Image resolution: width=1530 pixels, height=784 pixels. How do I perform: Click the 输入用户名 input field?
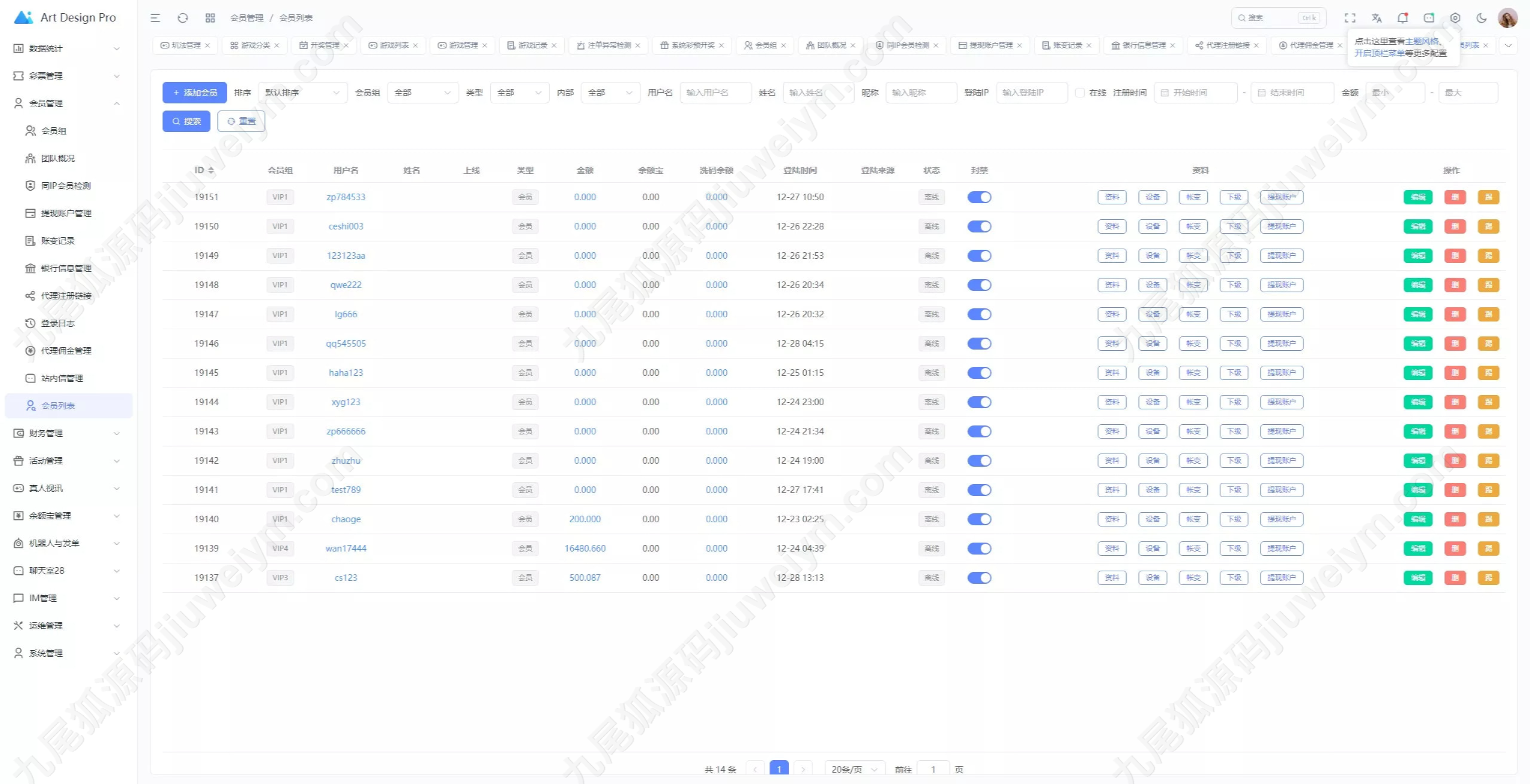(x=715, y=93)
